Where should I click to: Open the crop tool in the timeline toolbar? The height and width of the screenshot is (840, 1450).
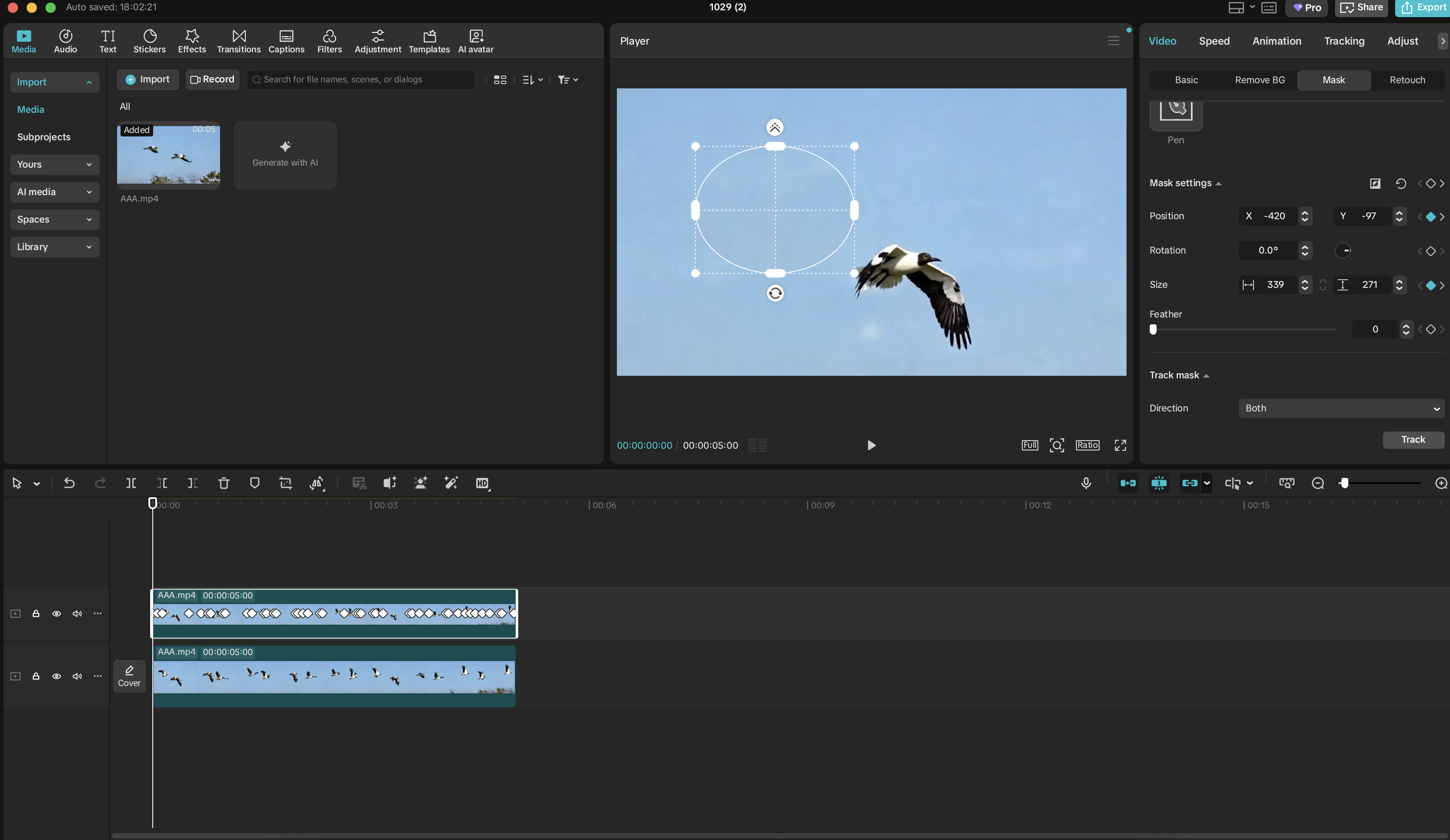pos(286,483)
